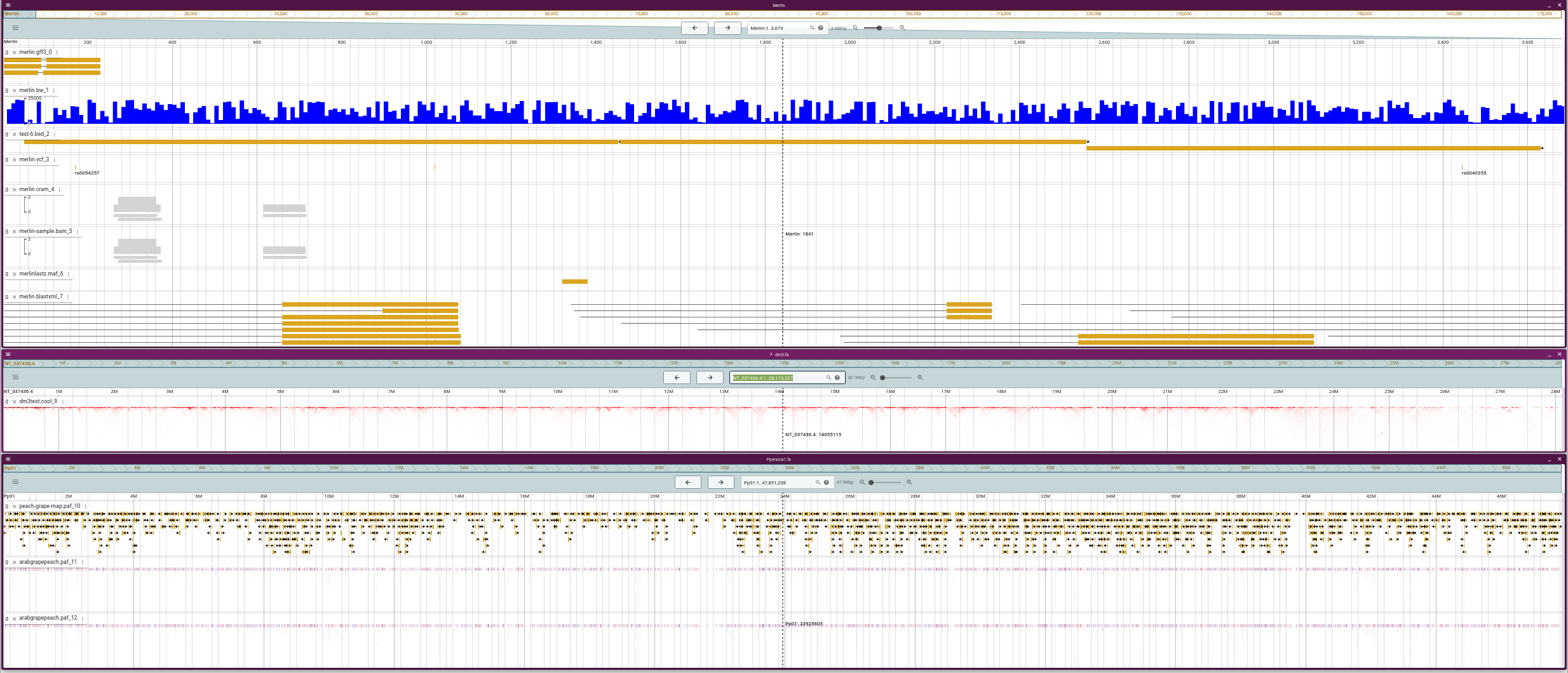Open merlin.cram_4 track options menu
Viewport: 1568px width, 673px height.
(60, 190)
